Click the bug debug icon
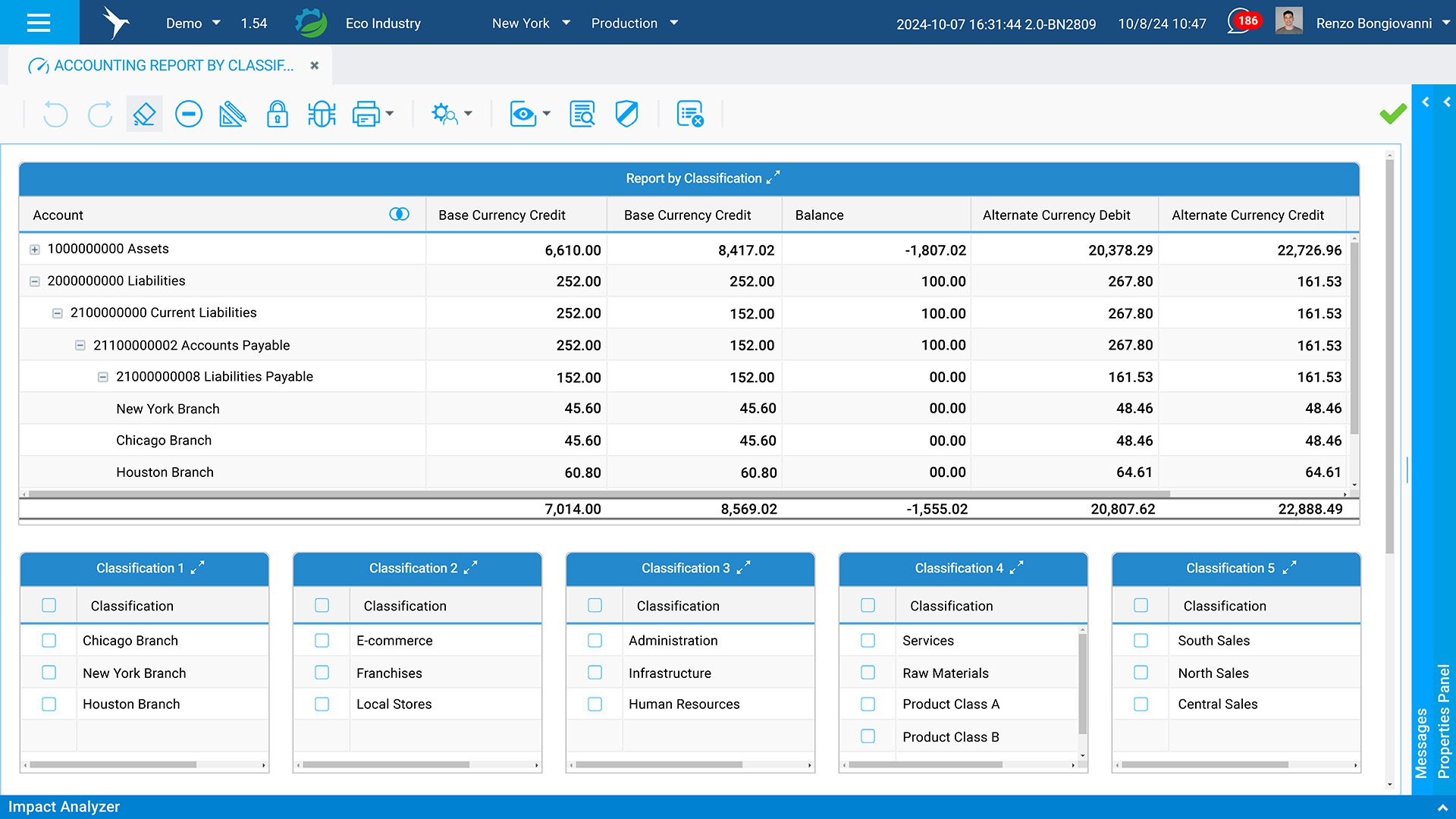1456x819 pixels. [x=322, y=115]
